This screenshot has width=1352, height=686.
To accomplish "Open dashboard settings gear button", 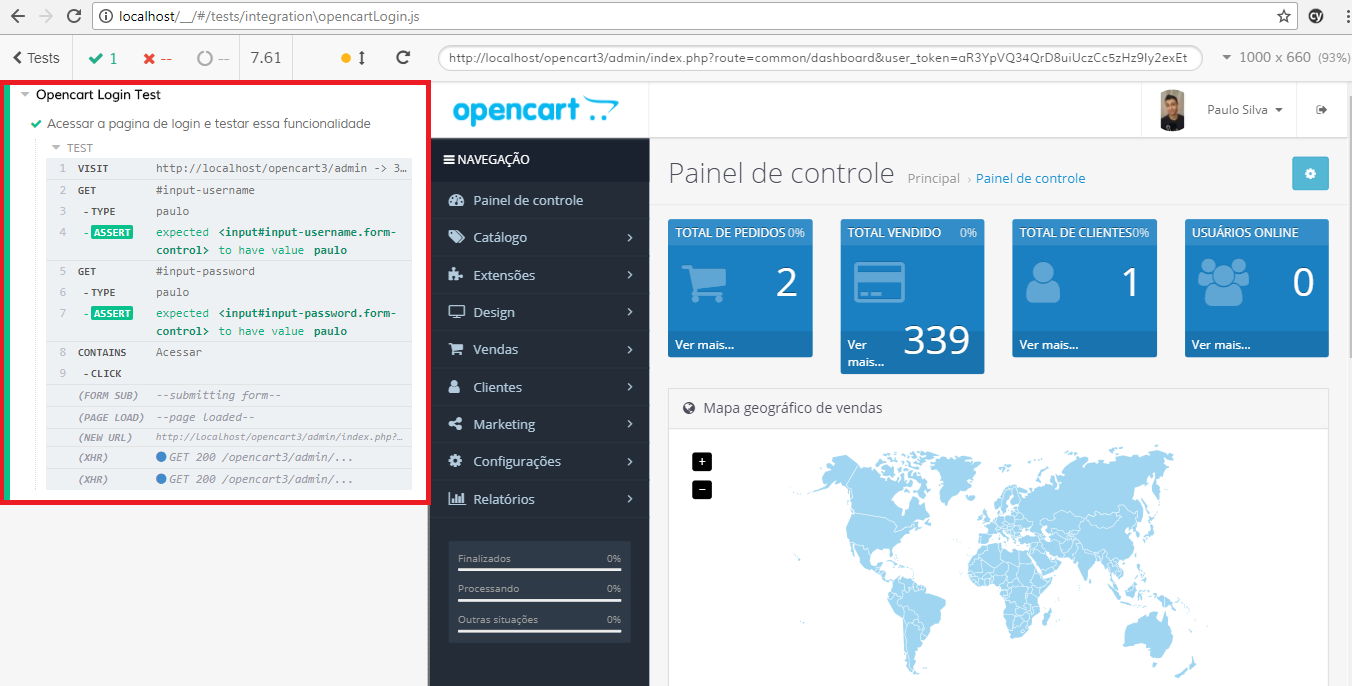I will click(x=1310, y=173).
